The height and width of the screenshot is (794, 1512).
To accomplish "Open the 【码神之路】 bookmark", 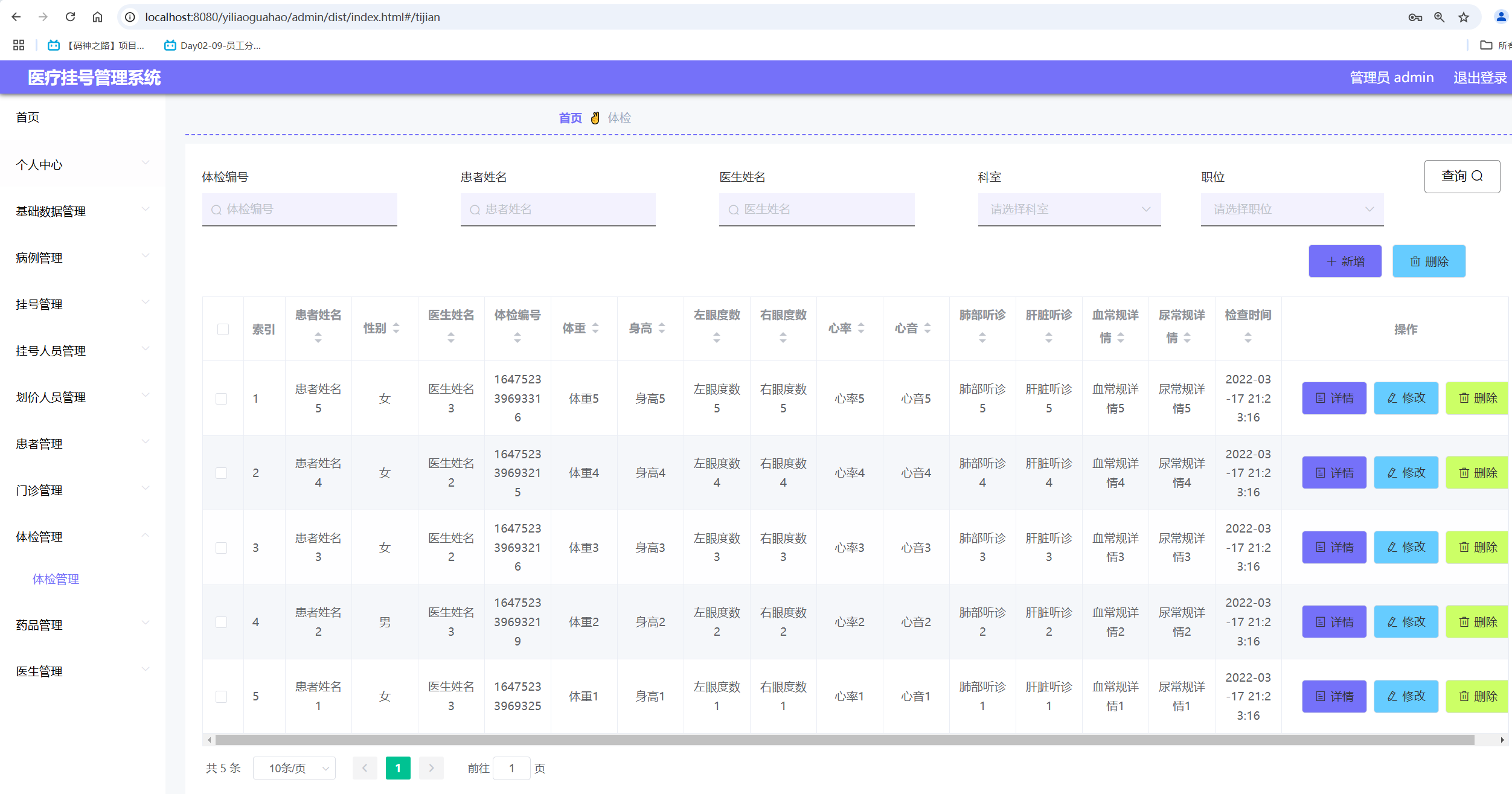I will 97,45.
